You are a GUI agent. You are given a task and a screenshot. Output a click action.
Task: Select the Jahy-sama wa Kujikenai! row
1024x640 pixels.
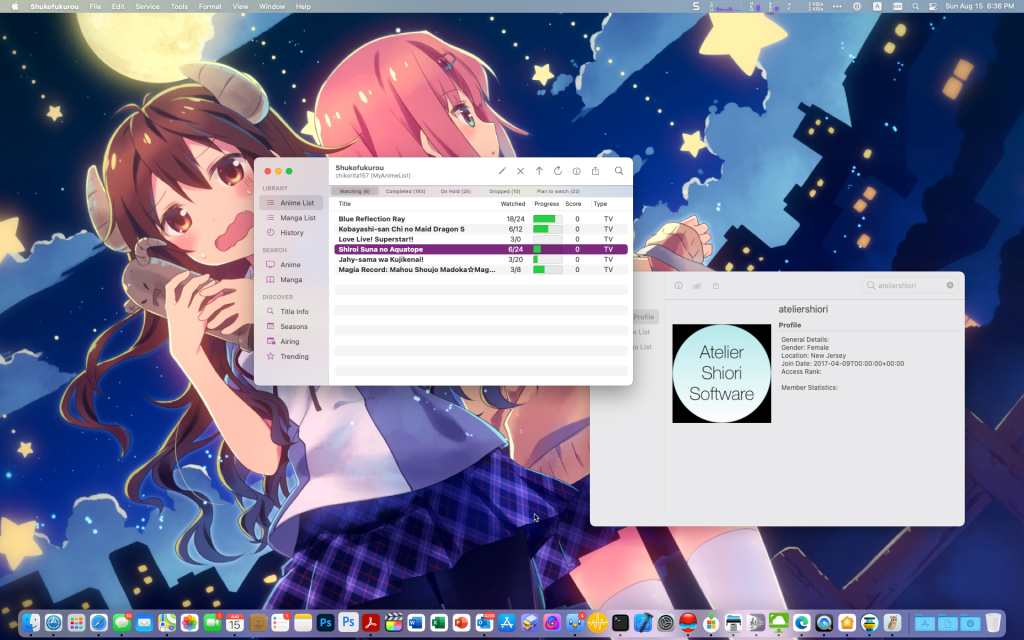[x=481, y=259]
